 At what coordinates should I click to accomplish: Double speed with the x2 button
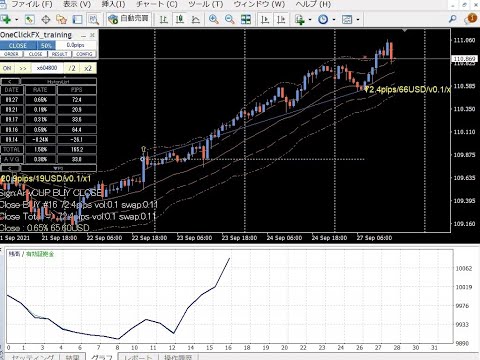[x=88, y=68]
